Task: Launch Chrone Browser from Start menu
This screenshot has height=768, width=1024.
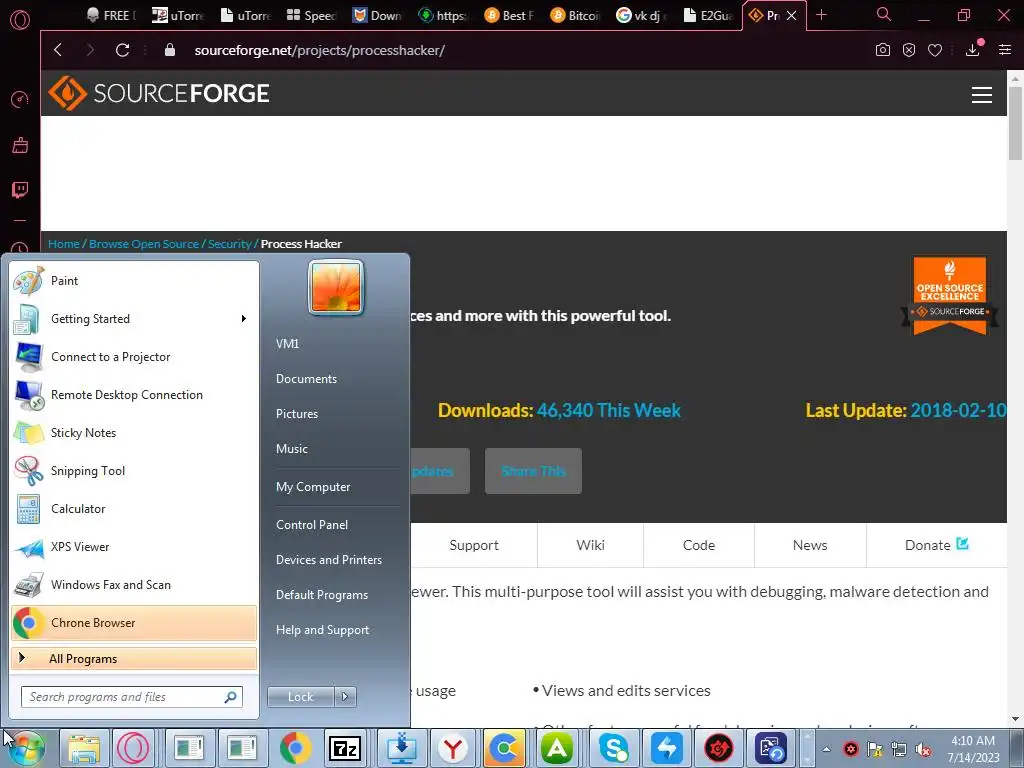Action: coord(134,622)
